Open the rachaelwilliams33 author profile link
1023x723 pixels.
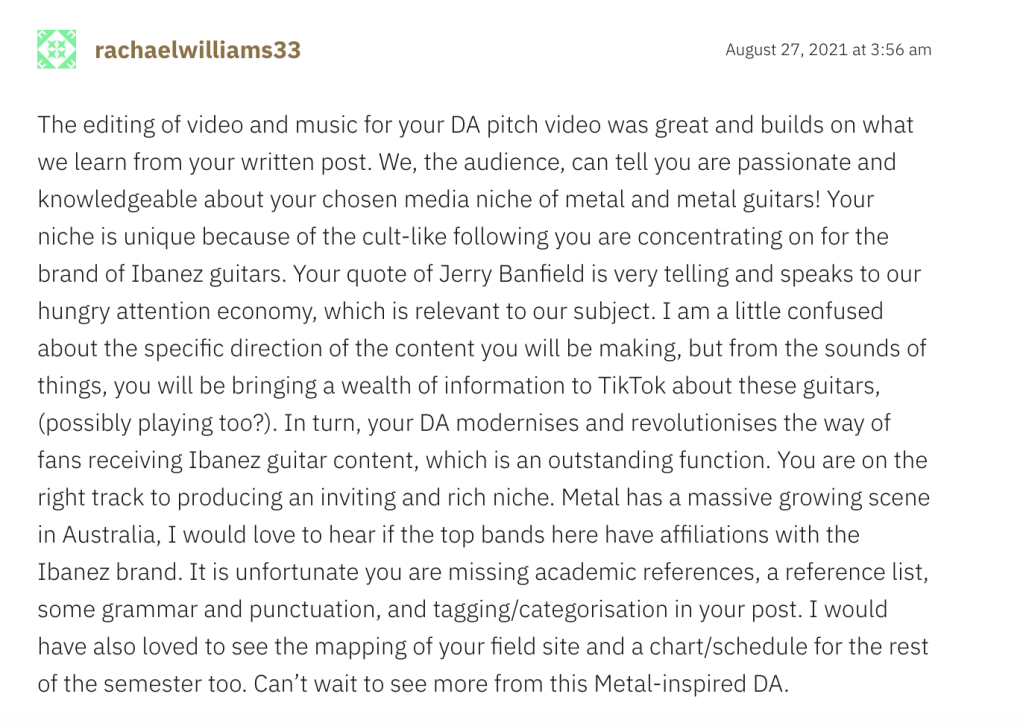(x=197, y=50)
